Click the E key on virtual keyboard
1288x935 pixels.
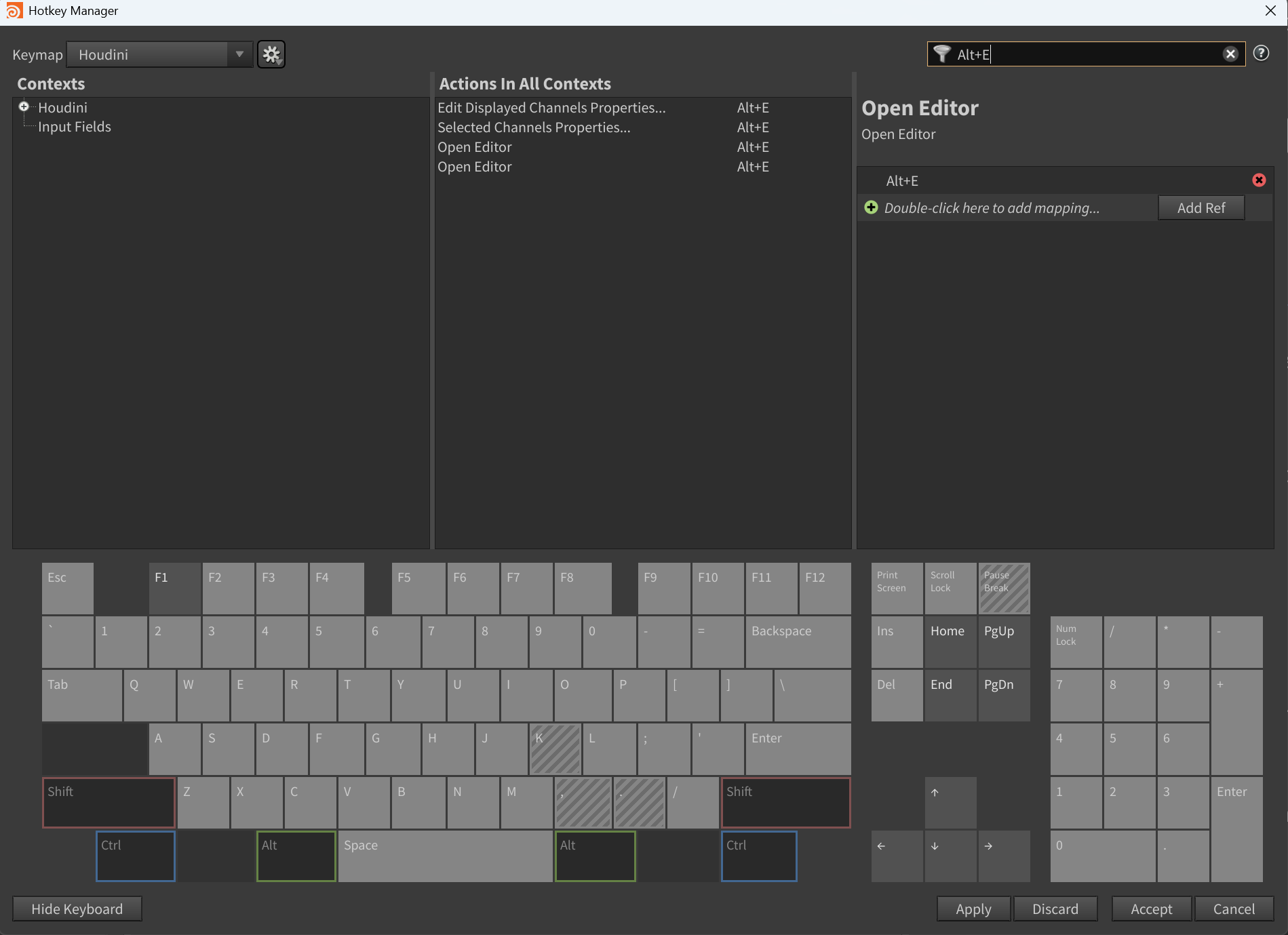pyautogui.click(x=257, y=696)
